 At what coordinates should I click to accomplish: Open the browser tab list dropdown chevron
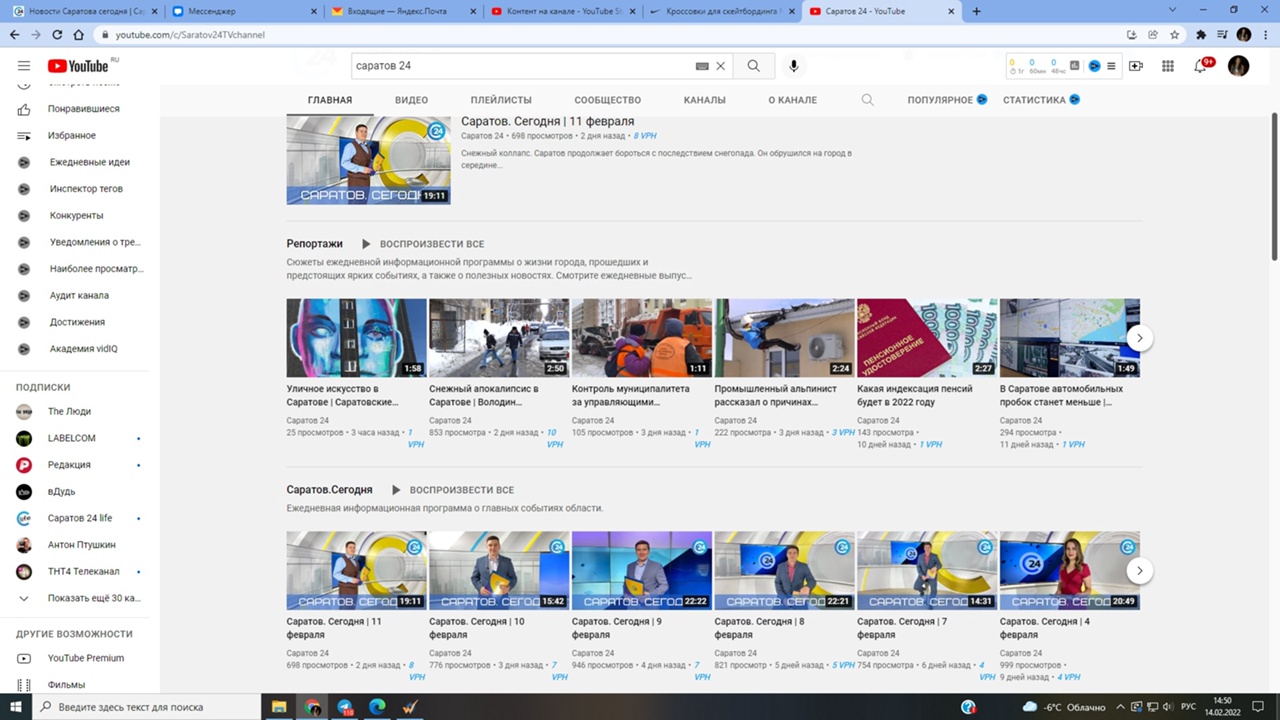[x=1173, y=10]
